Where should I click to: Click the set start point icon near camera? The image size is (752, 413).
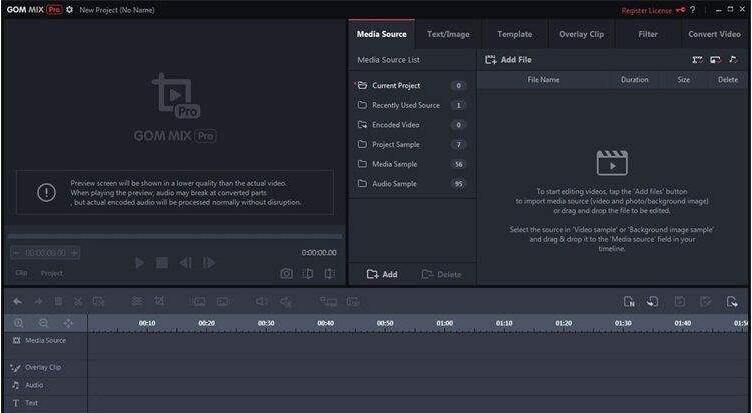308,273
